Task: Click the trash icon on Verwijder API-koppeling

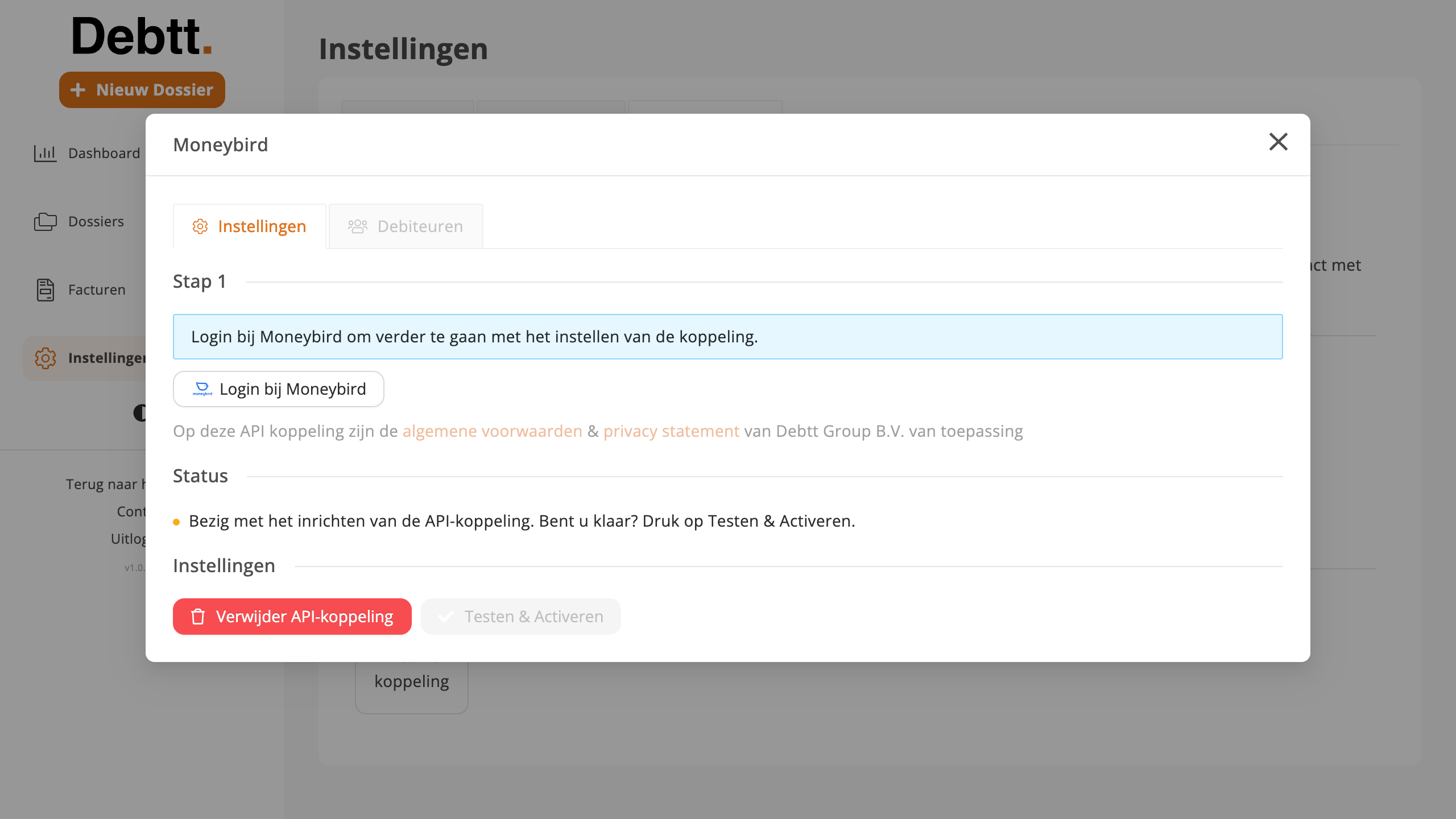Action: (x=197, y=617)
